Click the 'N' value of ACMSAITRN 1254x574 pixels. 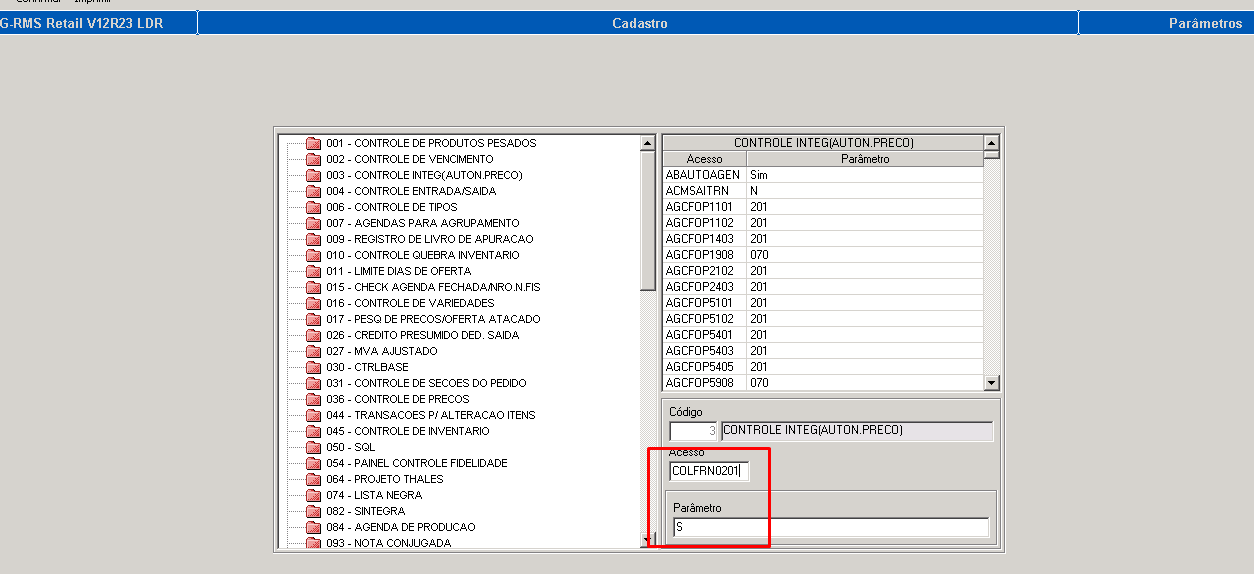[754, 191]
